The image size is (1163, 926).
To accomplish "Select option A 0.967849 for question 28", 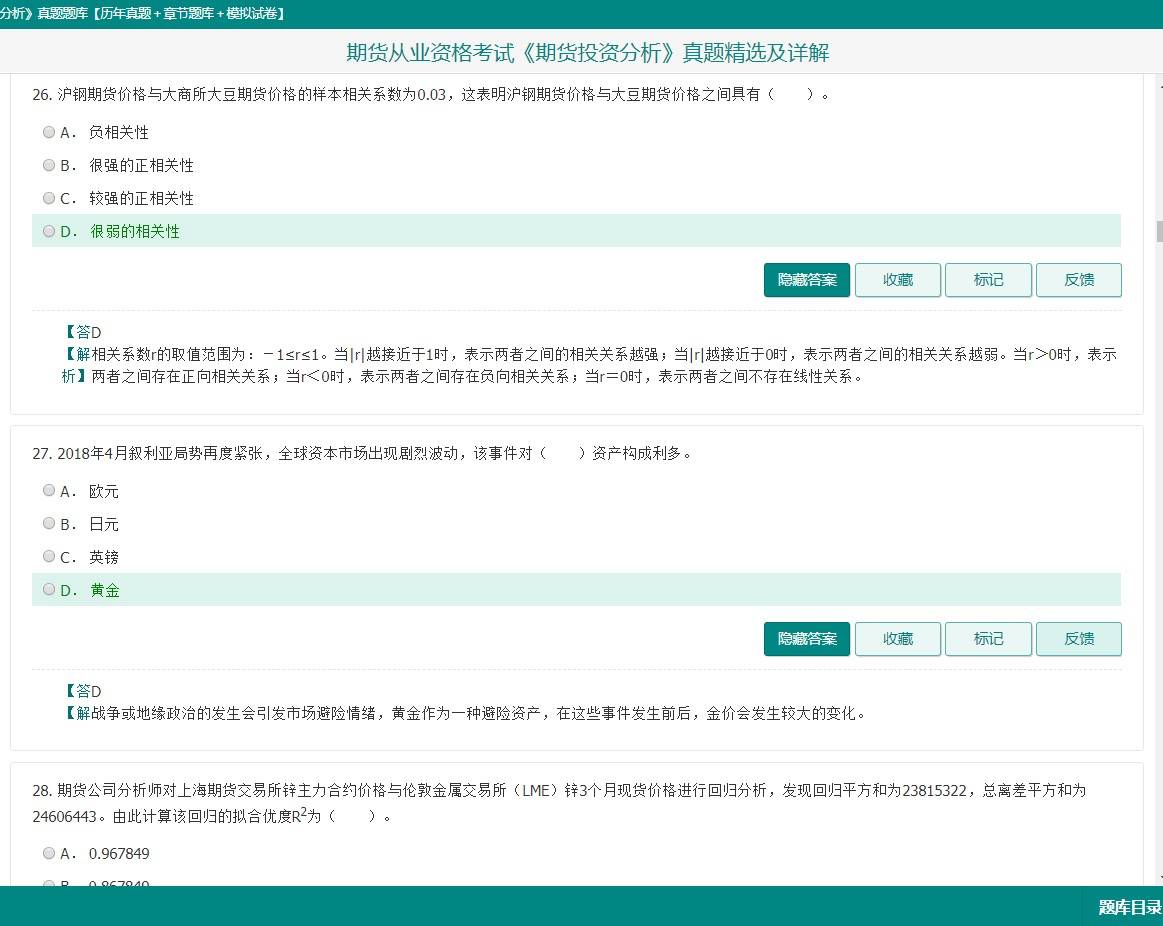I will pos(49,853).
